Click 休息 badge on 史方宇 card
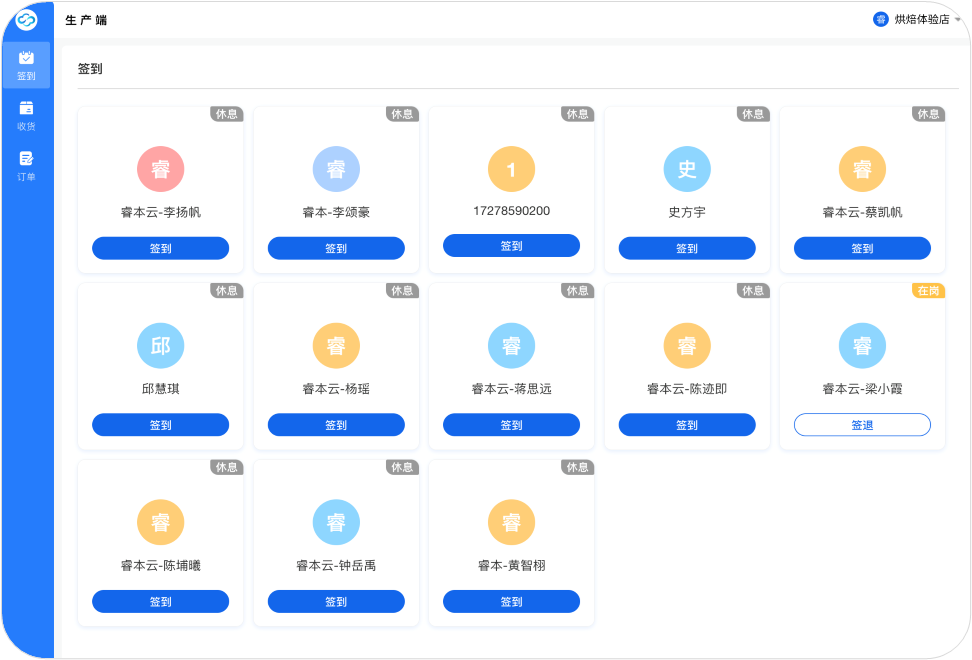972x660 pixels. coord(753,114)
